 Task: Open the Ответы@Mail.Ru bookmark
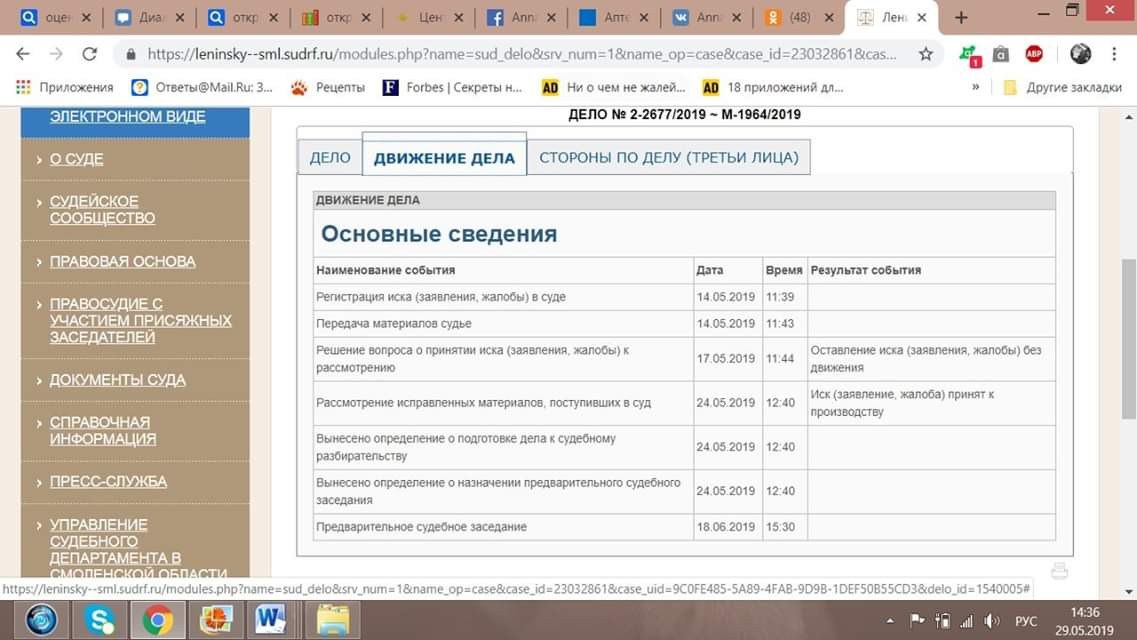tap(202, 87)
